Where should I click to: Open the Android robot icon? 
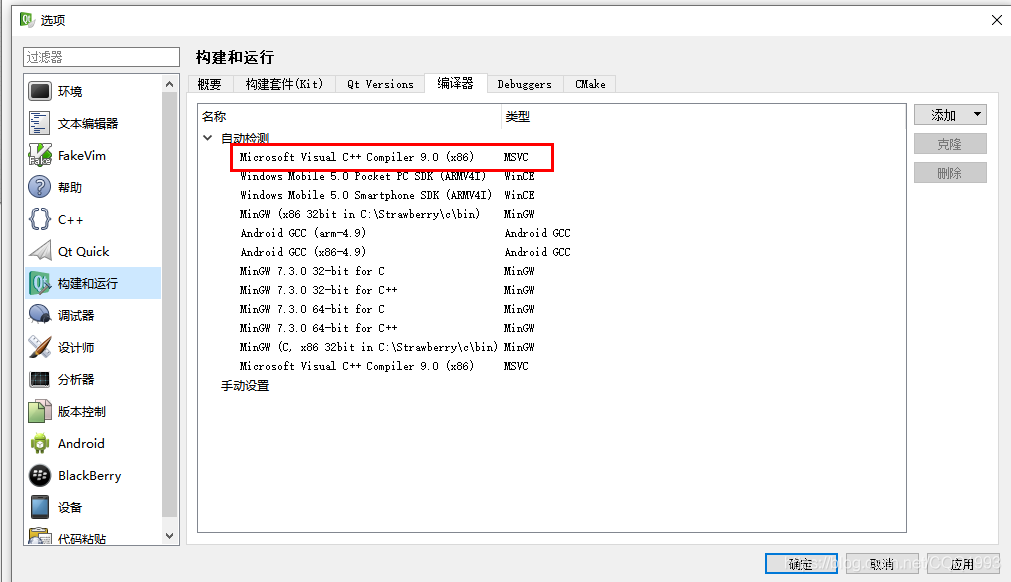(39, 443)
